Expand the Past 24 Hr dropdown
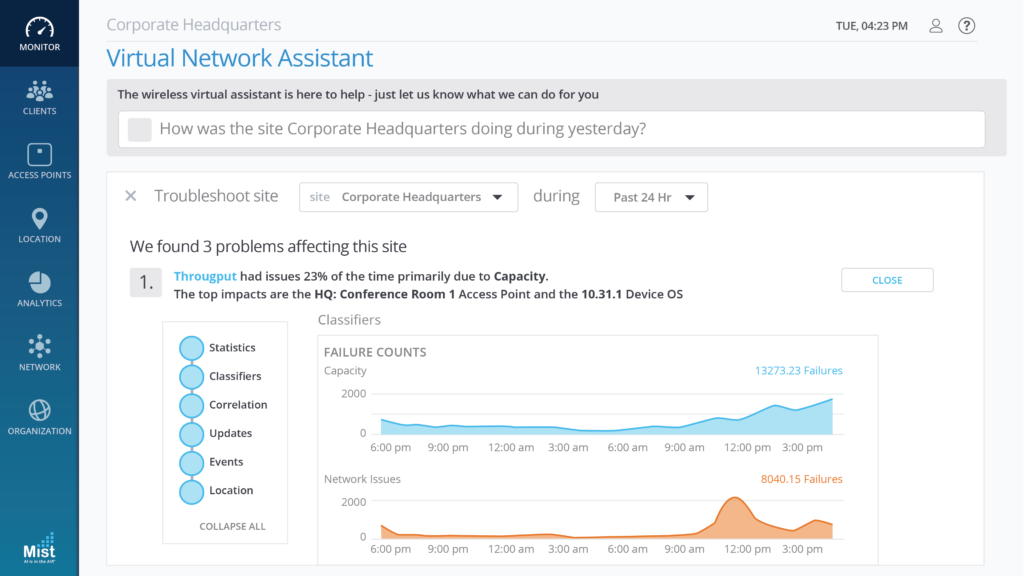The height and width of the screenshot is (576, 1024). coord(651,197)
